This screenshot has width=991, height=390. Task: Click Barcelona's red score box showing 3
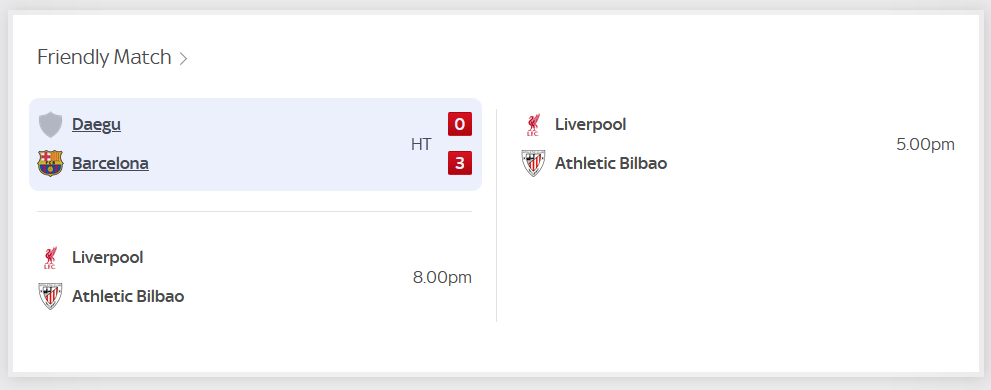point(460,163)
